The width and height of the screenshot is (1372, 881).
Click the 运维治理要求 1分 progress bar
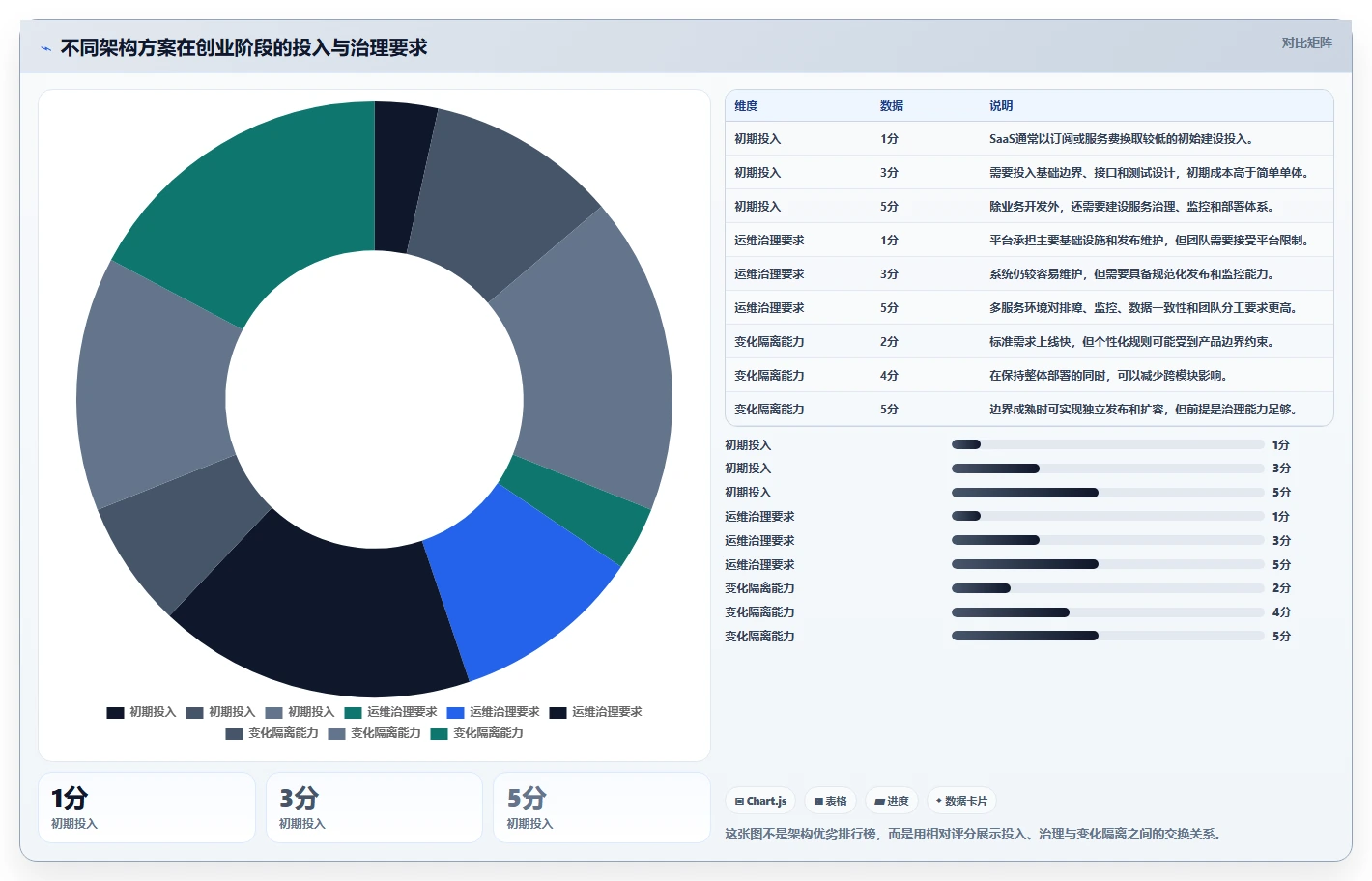tap(1107, 516)
